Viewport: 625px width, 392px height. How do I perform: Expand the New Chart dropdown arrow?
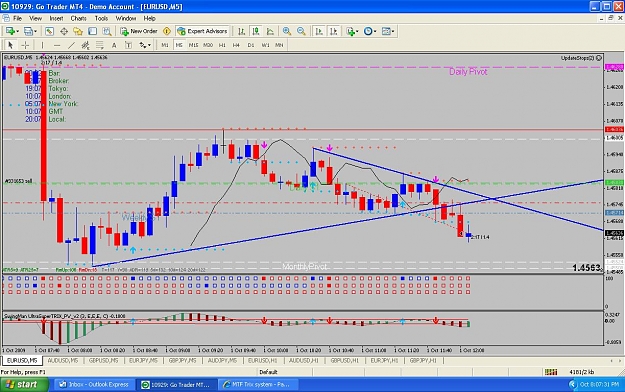tap(17, 31)
